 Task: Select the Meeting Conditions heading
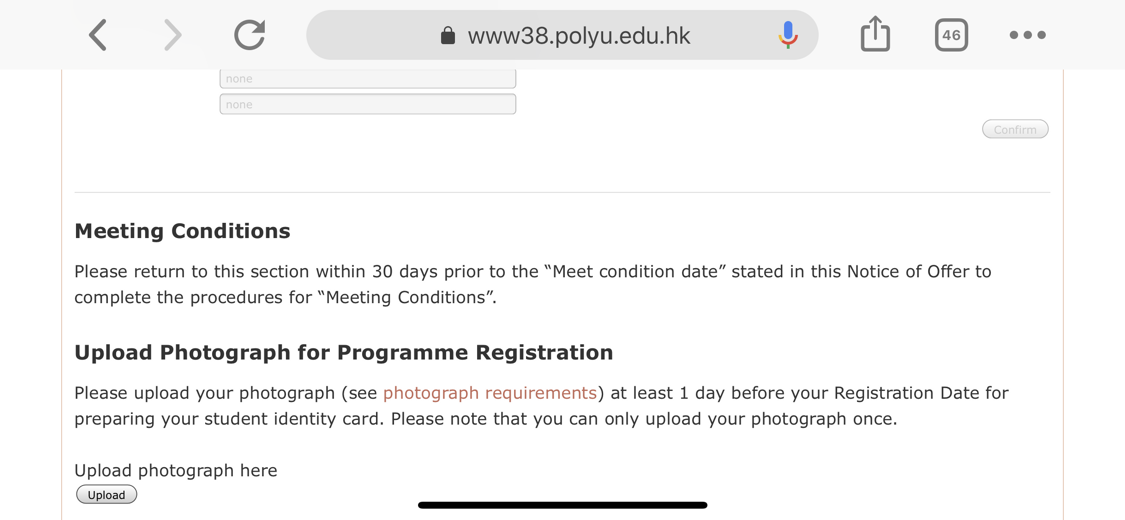click(182, 231)
